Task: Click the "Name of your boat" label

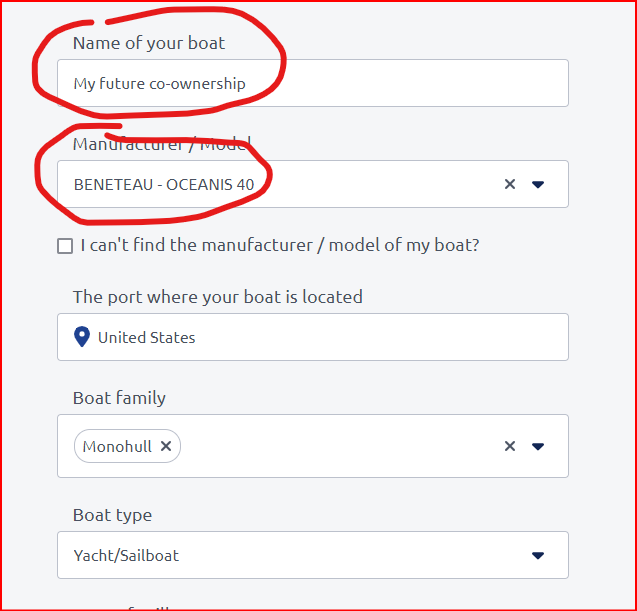Action: pyautogui.click(x=149, y=43)
